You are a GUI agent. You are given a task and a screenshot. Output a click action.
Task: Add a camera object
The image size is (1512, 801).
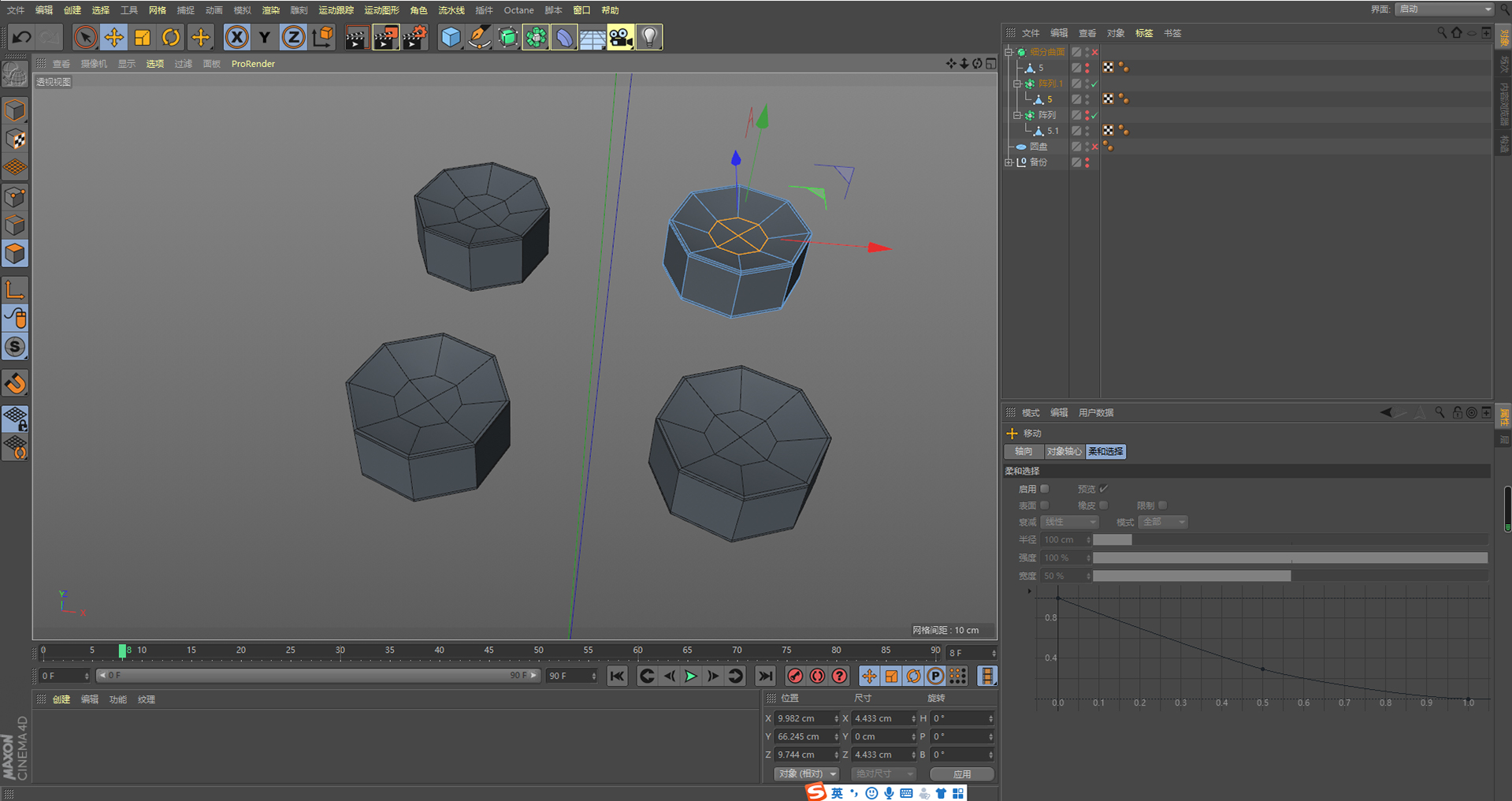[x=621, y=37]
